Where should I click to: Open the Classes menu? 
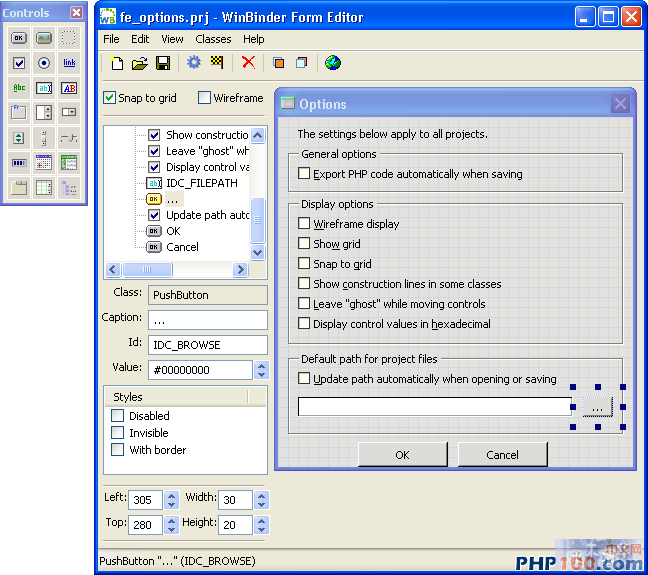coord(213,39)
